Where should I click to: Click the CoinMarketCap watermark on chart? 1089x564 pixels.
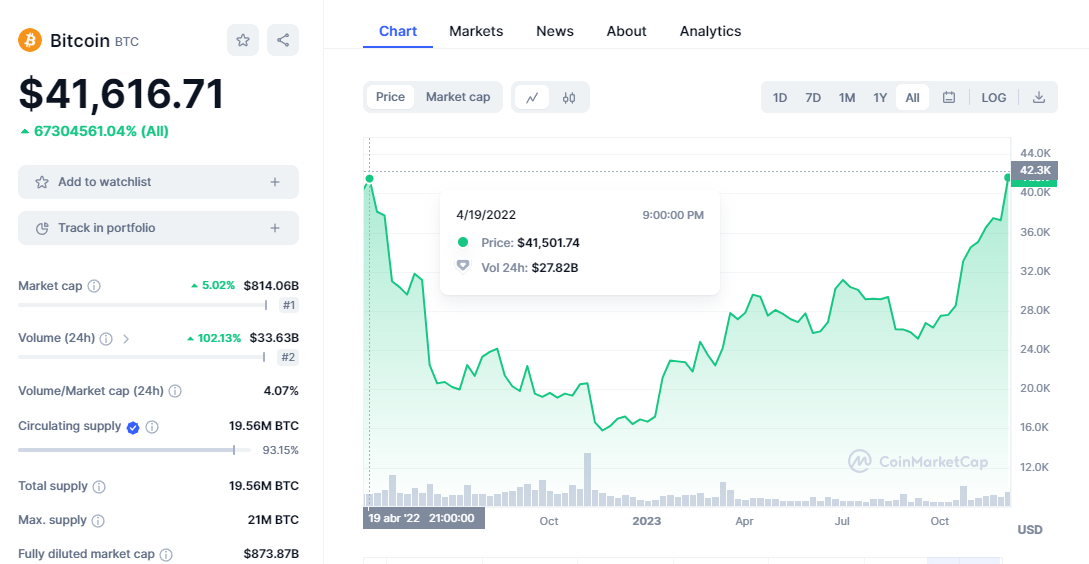918,461
